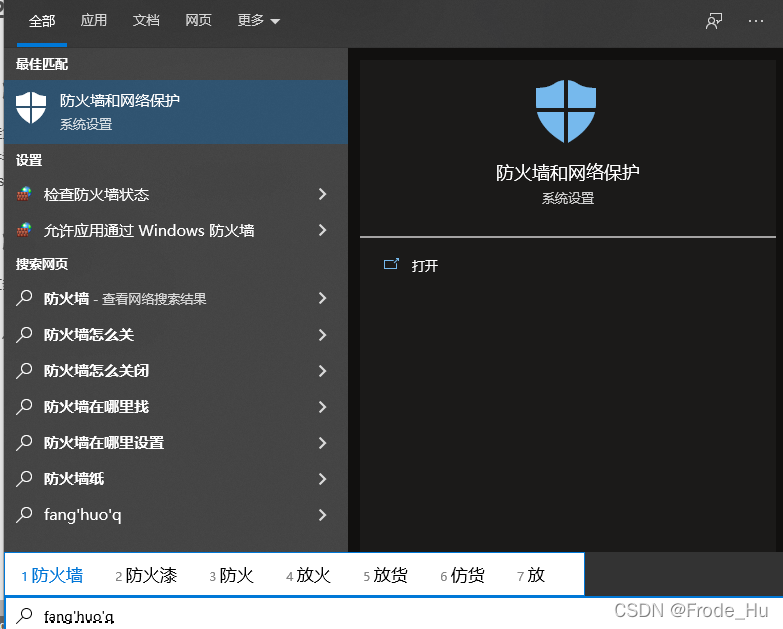Viewport: 783px width, 629px height.
Task: Click search icon beside 防火墙 - 查看网络搜索结果
Action: click(24, 298)
